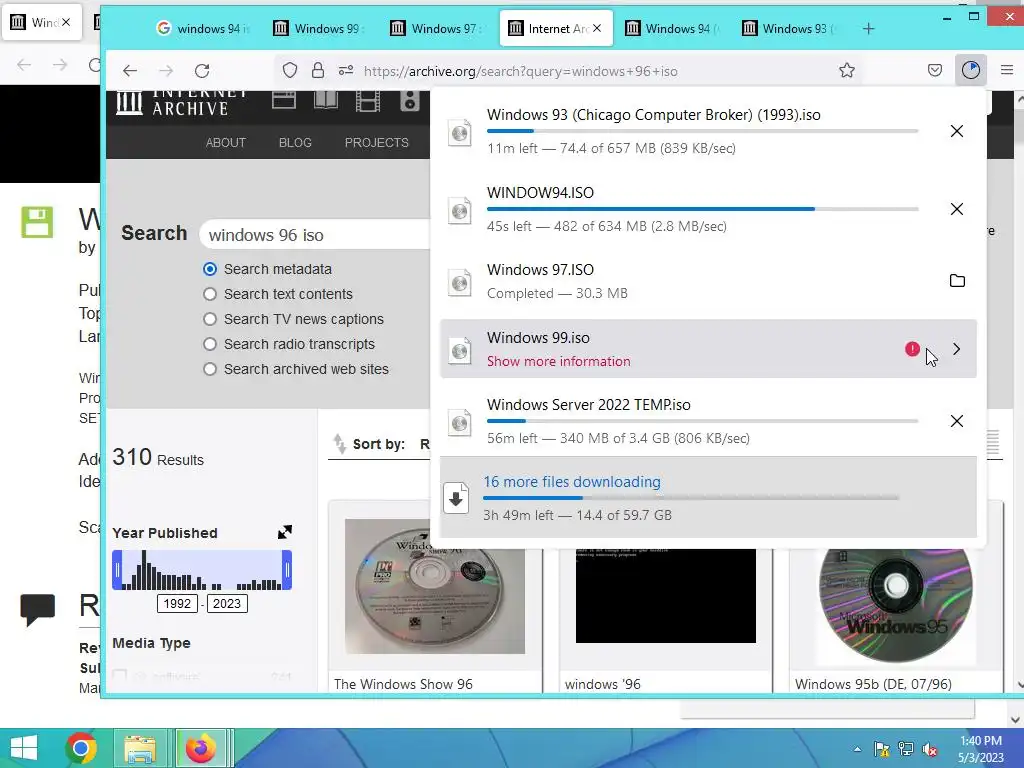Reload the archive.org search page
Screen dimensions: 1024x768
click(202, 71)
